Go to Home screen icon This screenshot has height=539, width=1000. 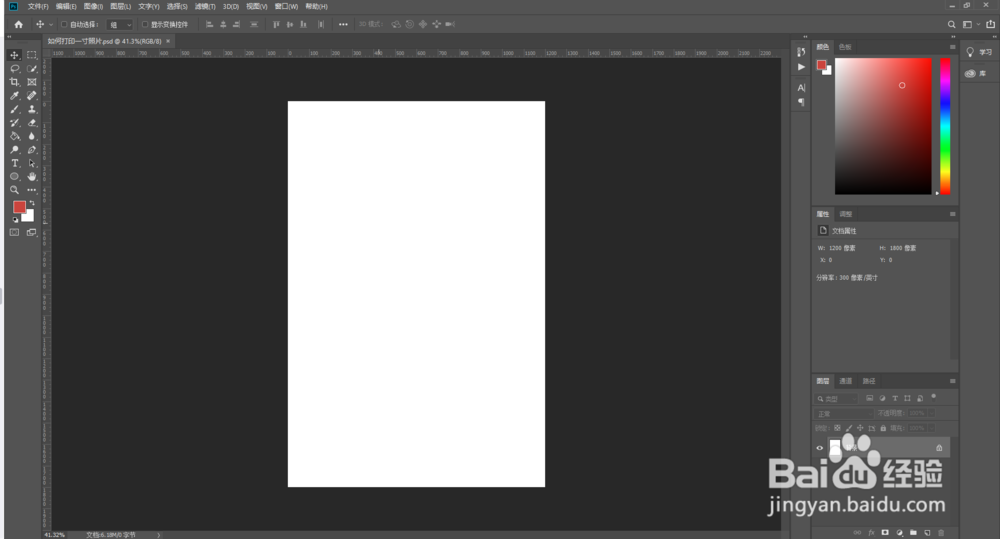click(18, 24)
